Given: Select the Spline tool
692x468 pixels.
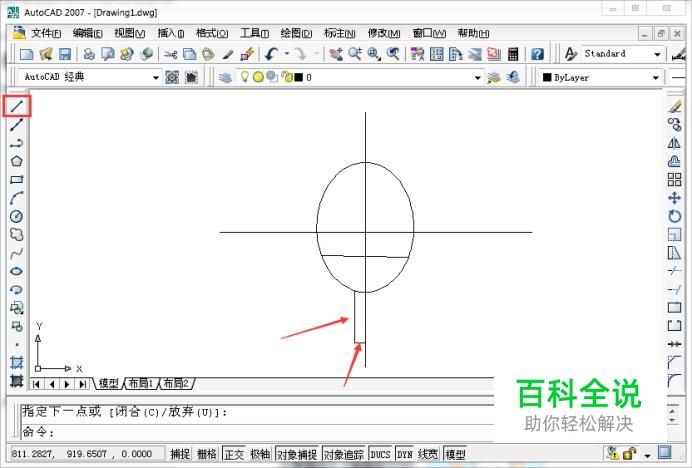Looking at the screenshot, I should click(x=17, y=253).
